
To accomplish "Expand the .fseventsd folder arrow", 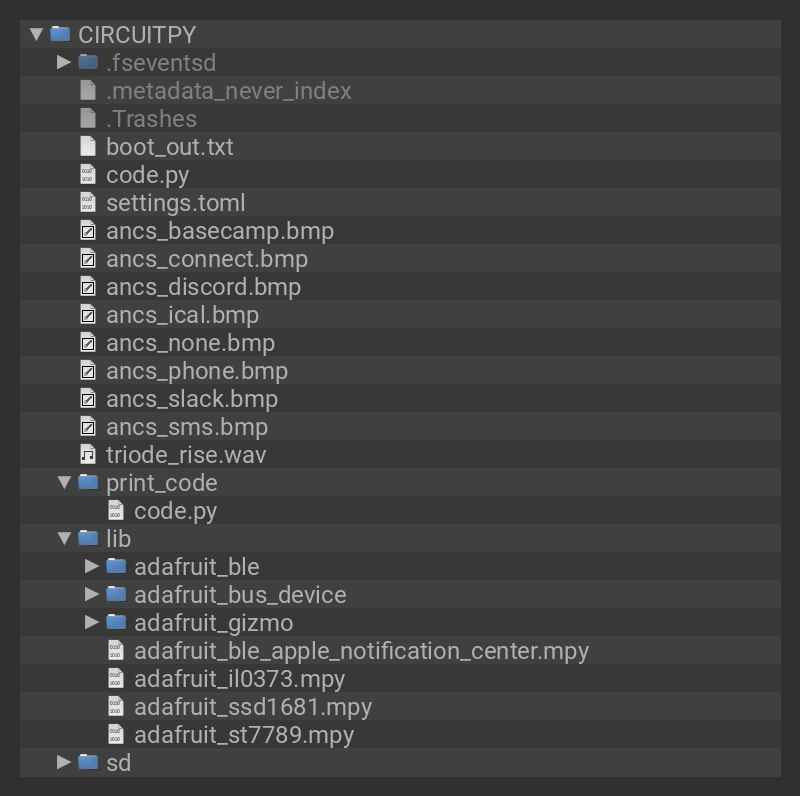I will [64, 62].
